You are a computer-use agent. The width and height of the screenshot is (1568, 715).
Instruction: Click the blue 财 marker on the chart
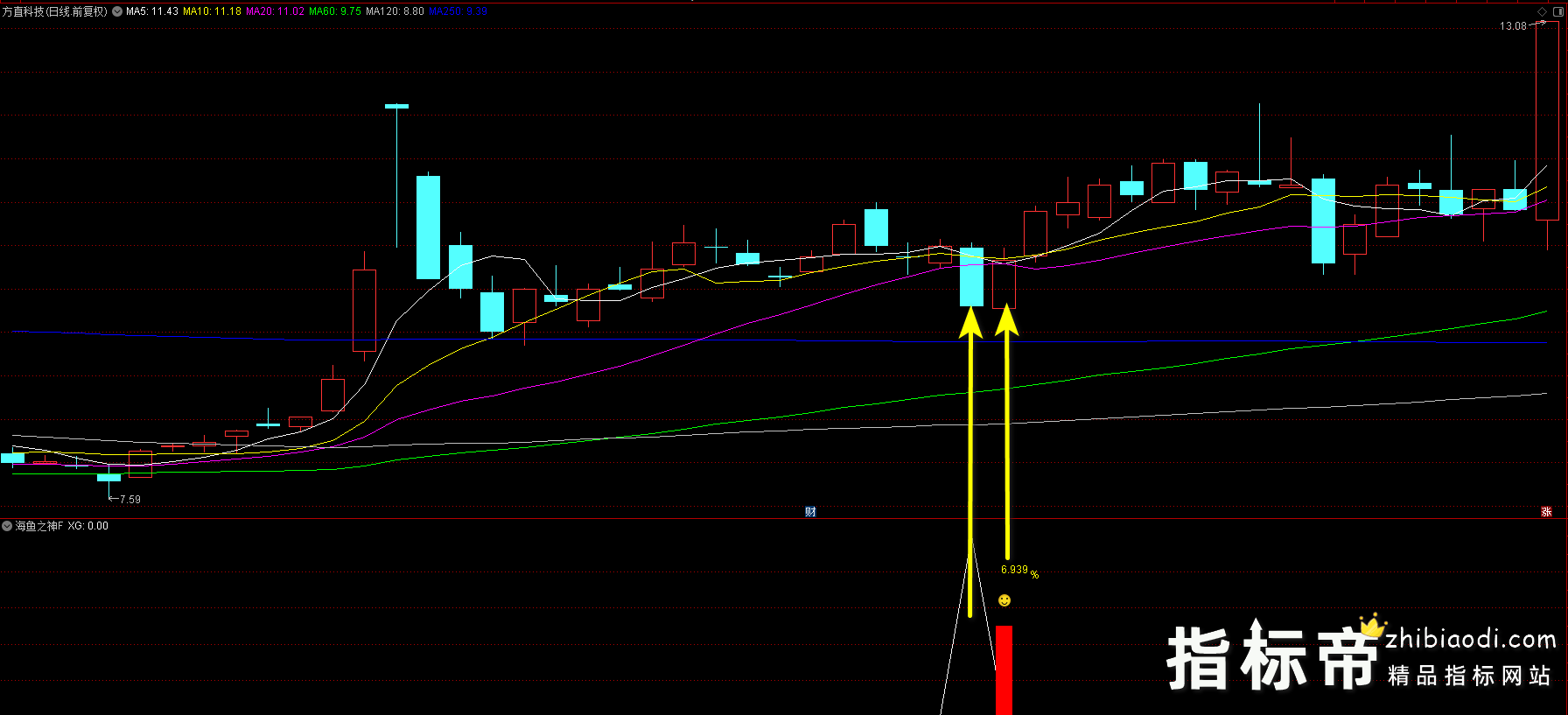tap(810, 512)
